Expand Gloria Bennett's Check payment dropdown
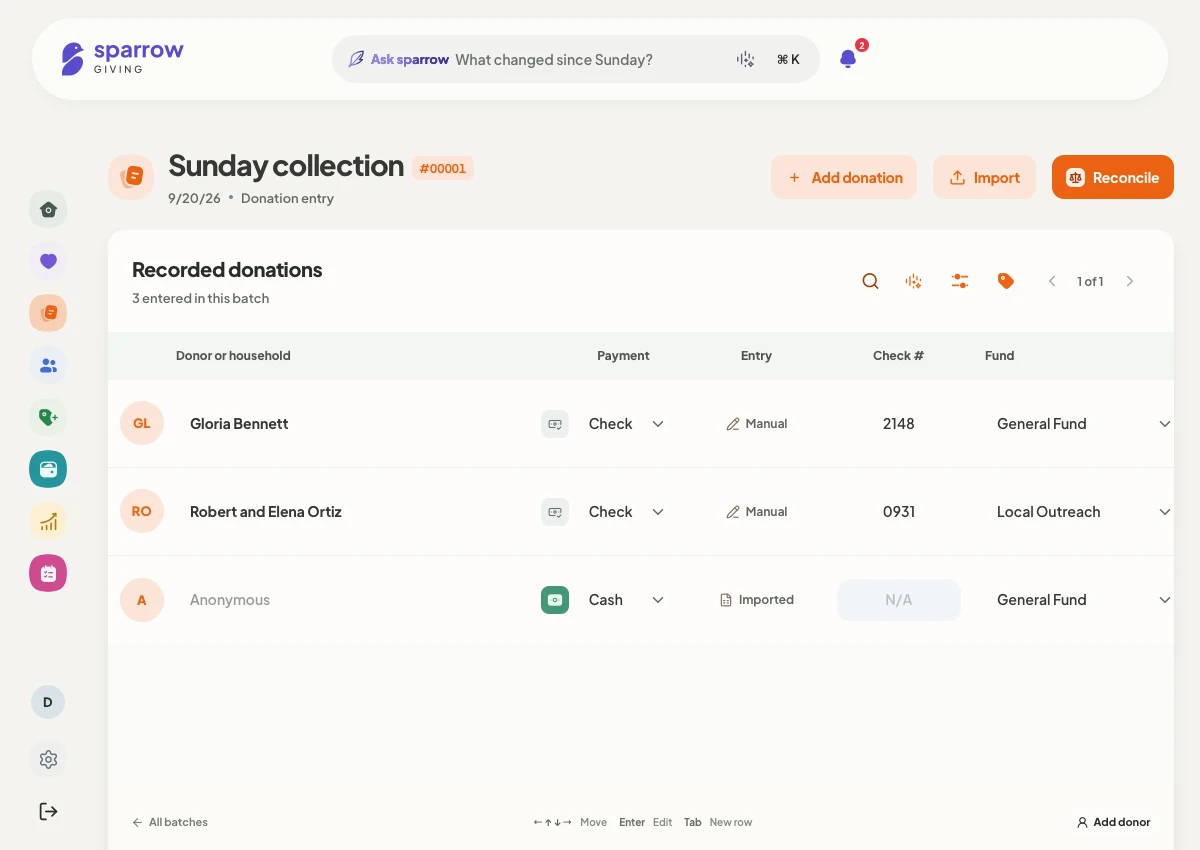 [x=626, y=424]
